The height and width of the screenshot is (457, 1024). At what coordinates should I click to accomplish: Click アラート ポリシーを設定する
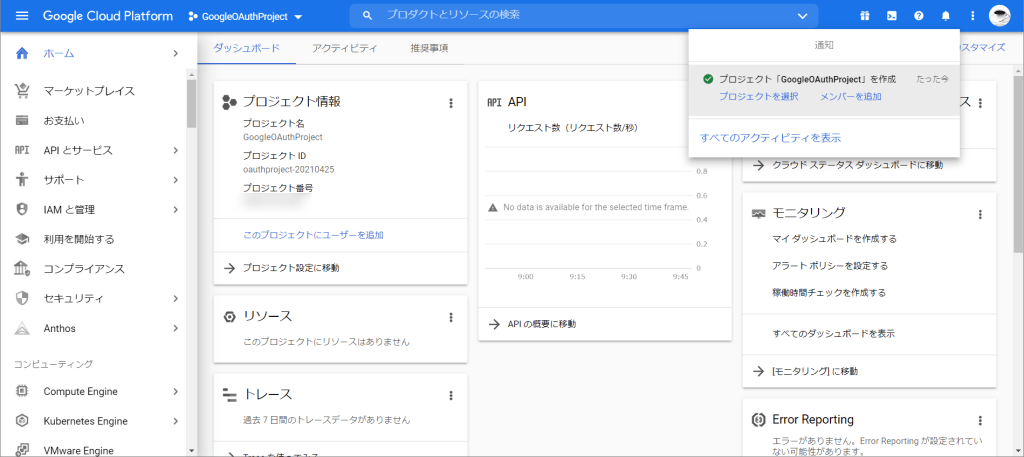(830, 266)
